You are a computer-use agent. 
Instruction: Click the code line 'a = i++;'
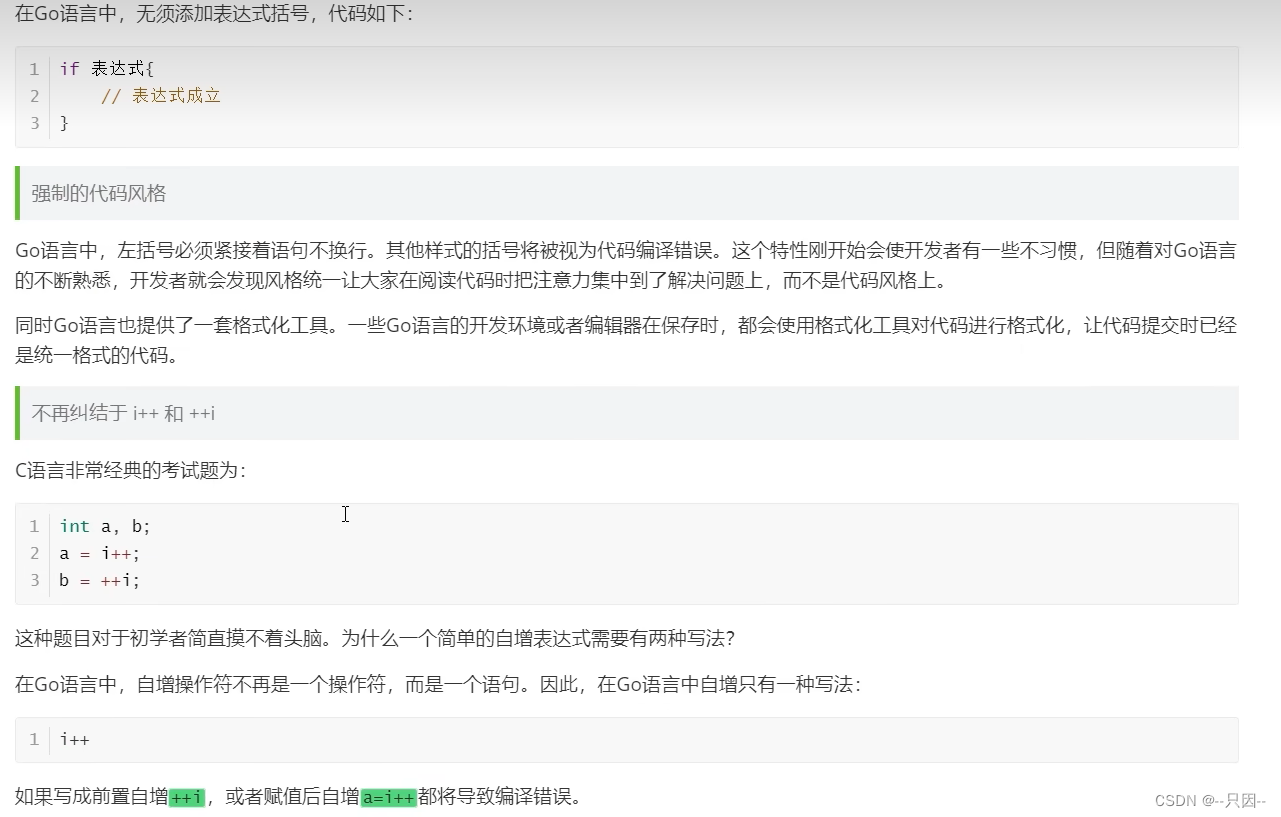pyautogui.click(x=100, y=553)
